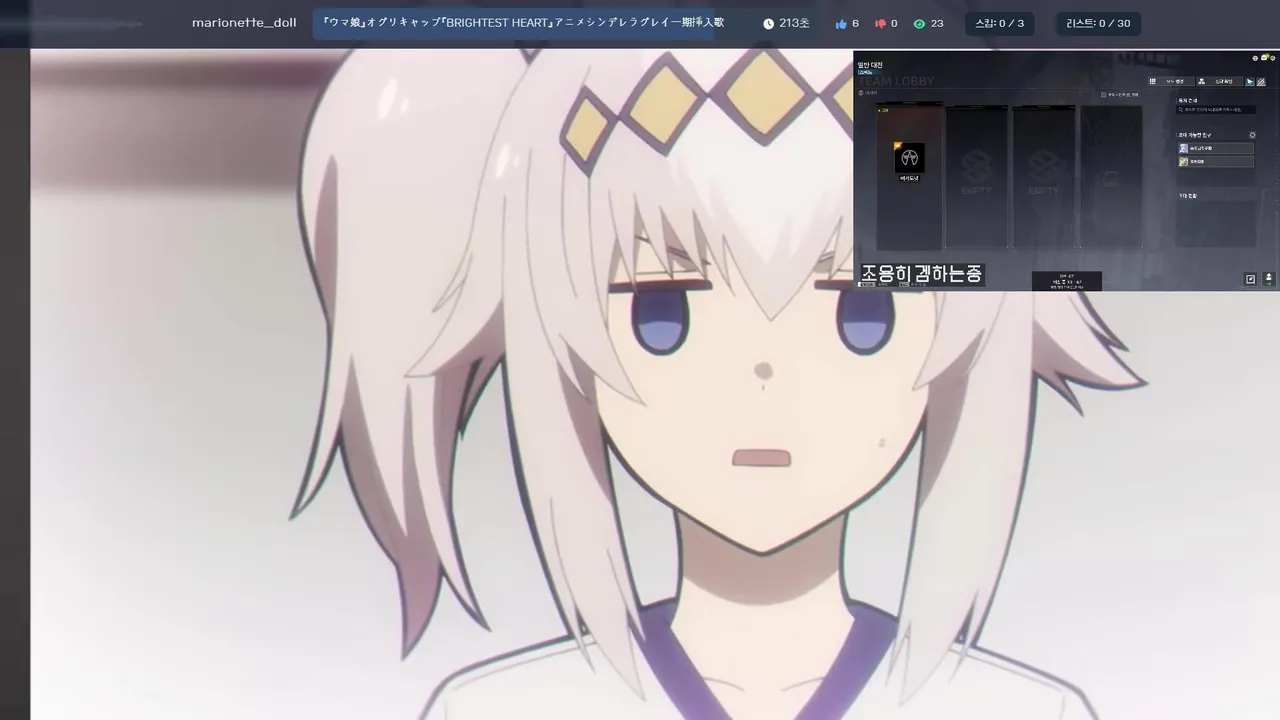Click the marionette_doll username
The height and width of the screenshot is (720, 1280).
point(244,23)
